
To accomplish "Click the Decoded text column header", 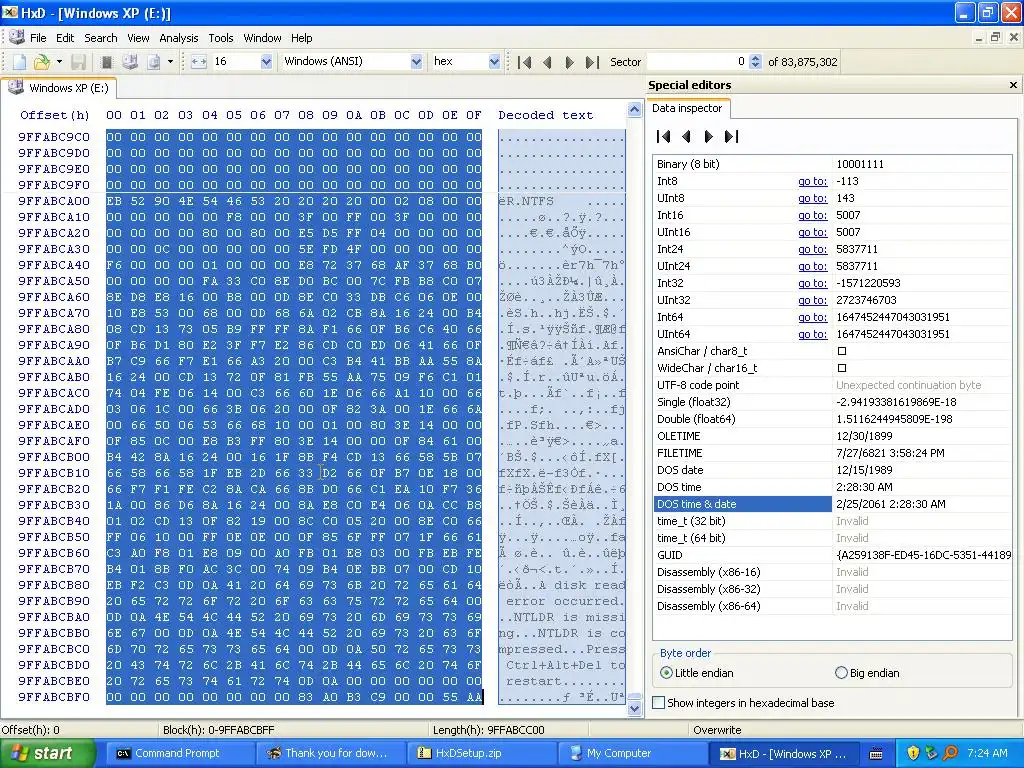I will tap(545, 116).
